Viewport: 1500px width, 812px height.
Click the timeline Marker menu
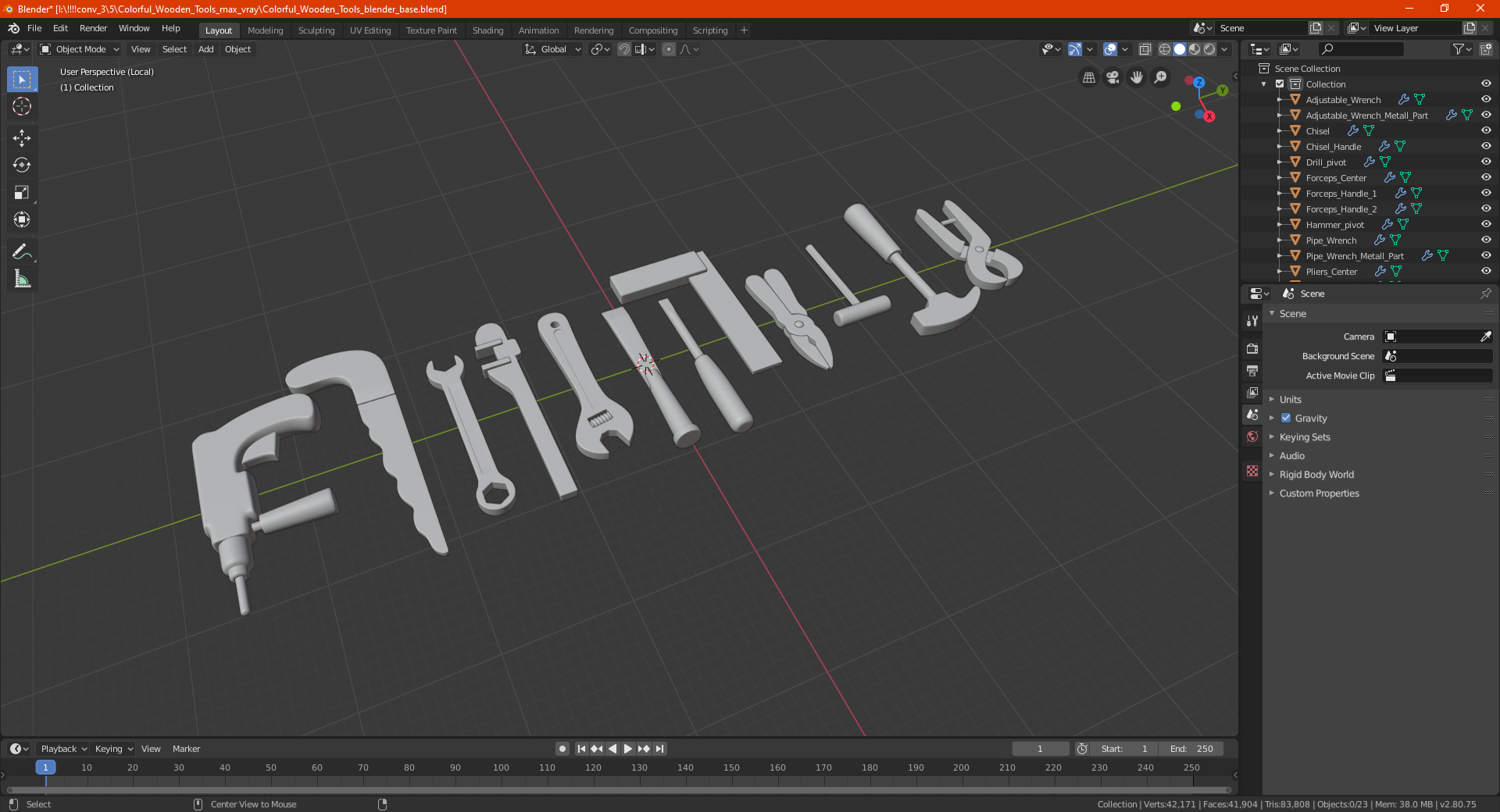[x=186, y=749]
